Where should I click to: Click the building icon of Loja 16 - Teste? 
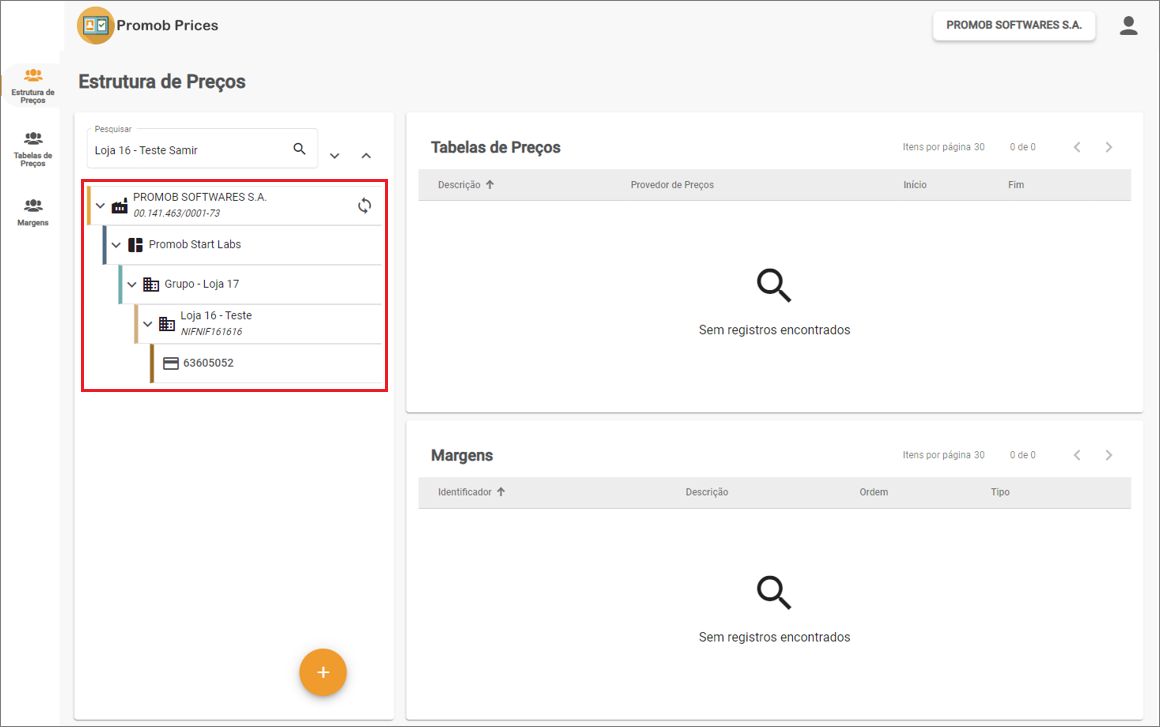[x=167, y=324]
